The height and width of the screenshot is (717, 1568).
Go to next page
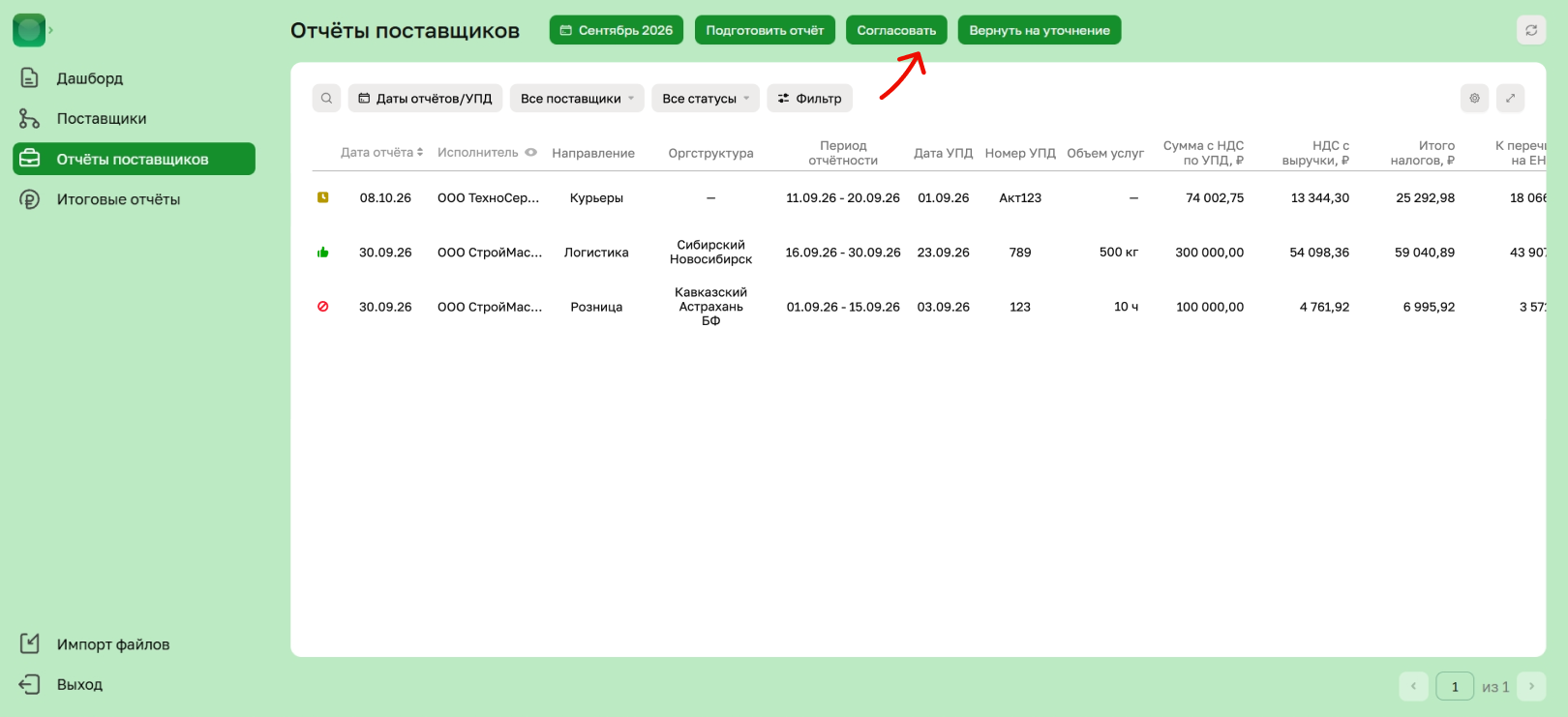click(1531, 686)
